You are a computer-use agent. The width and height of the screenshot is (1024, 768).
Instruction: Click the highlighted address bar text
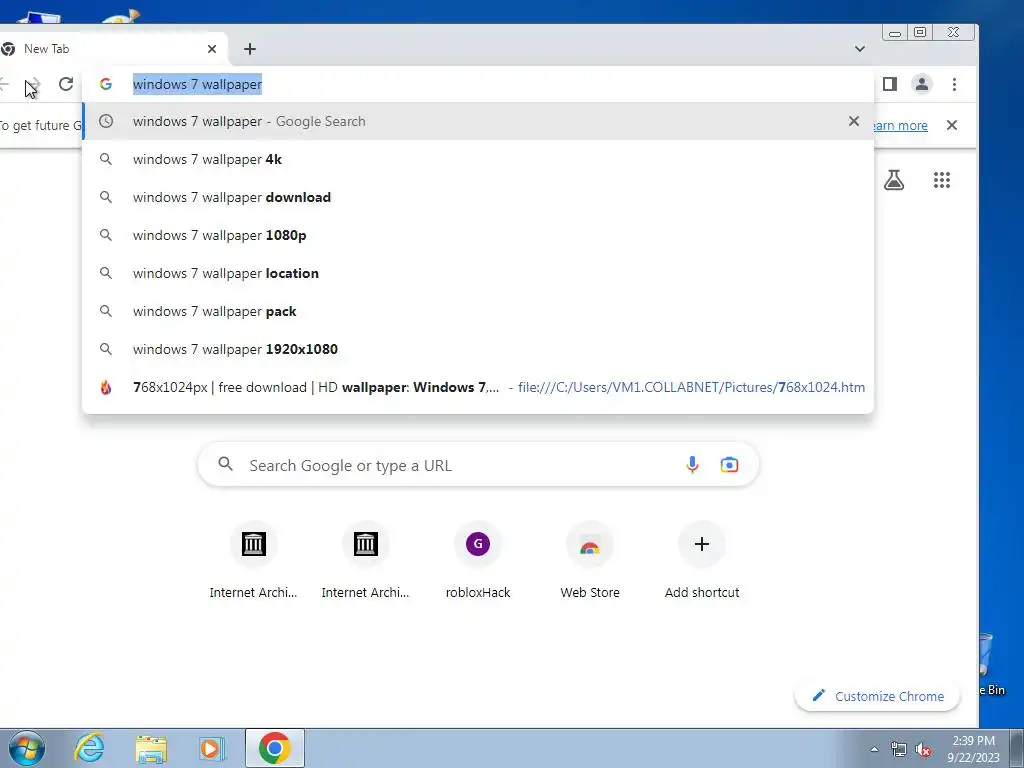197,84
